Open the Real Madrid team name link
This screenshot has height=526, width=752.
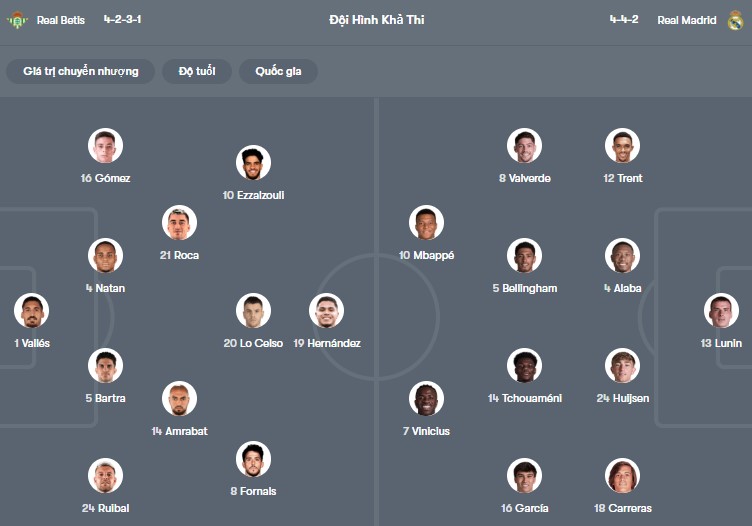pos(686,20)
